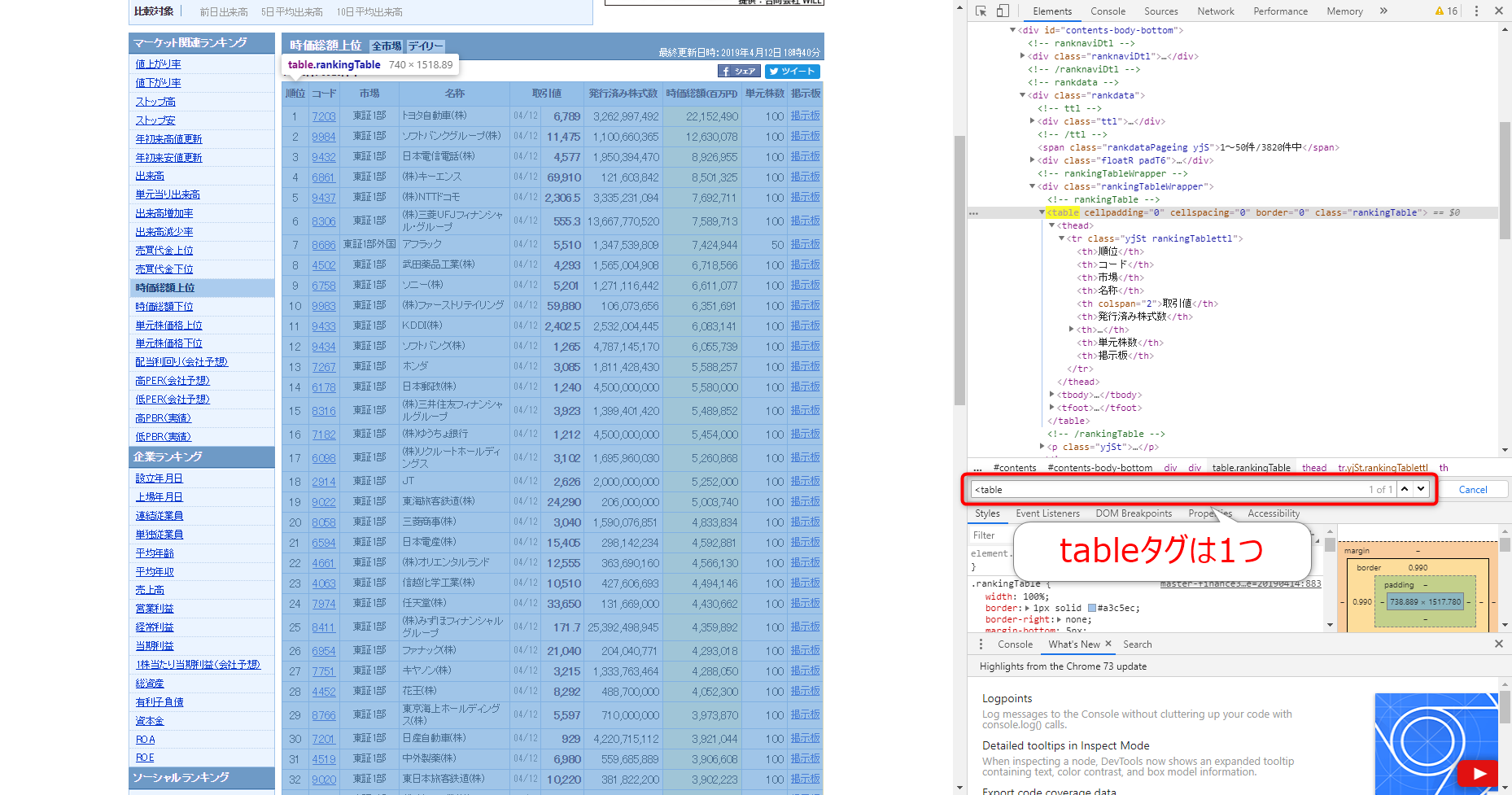The height and width of the screenshot is (795, 1512).
Task: Close the DevTools panel
Action: (x=1499, y=11)
